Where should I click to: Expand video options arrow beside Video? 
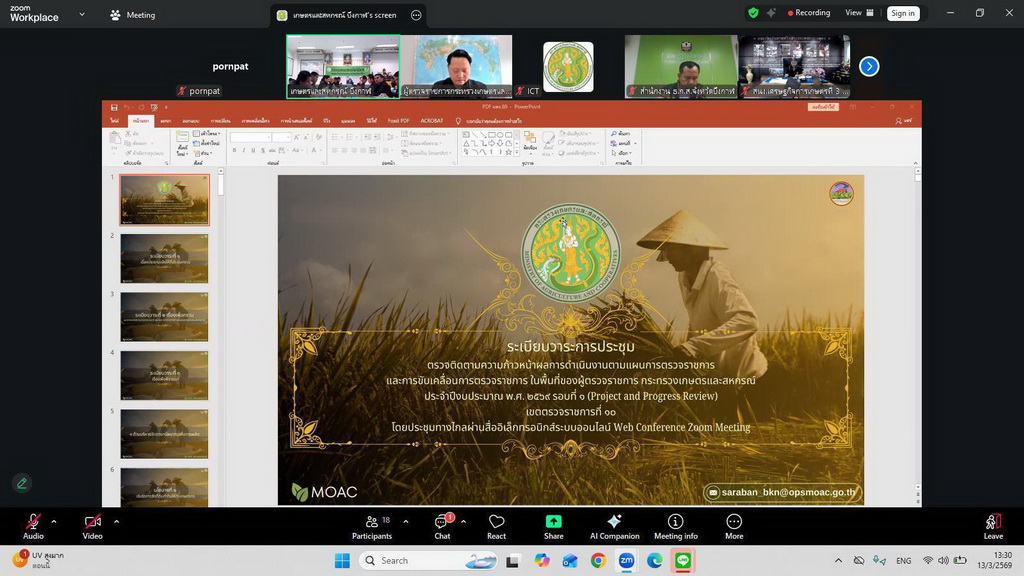point(116,521)
